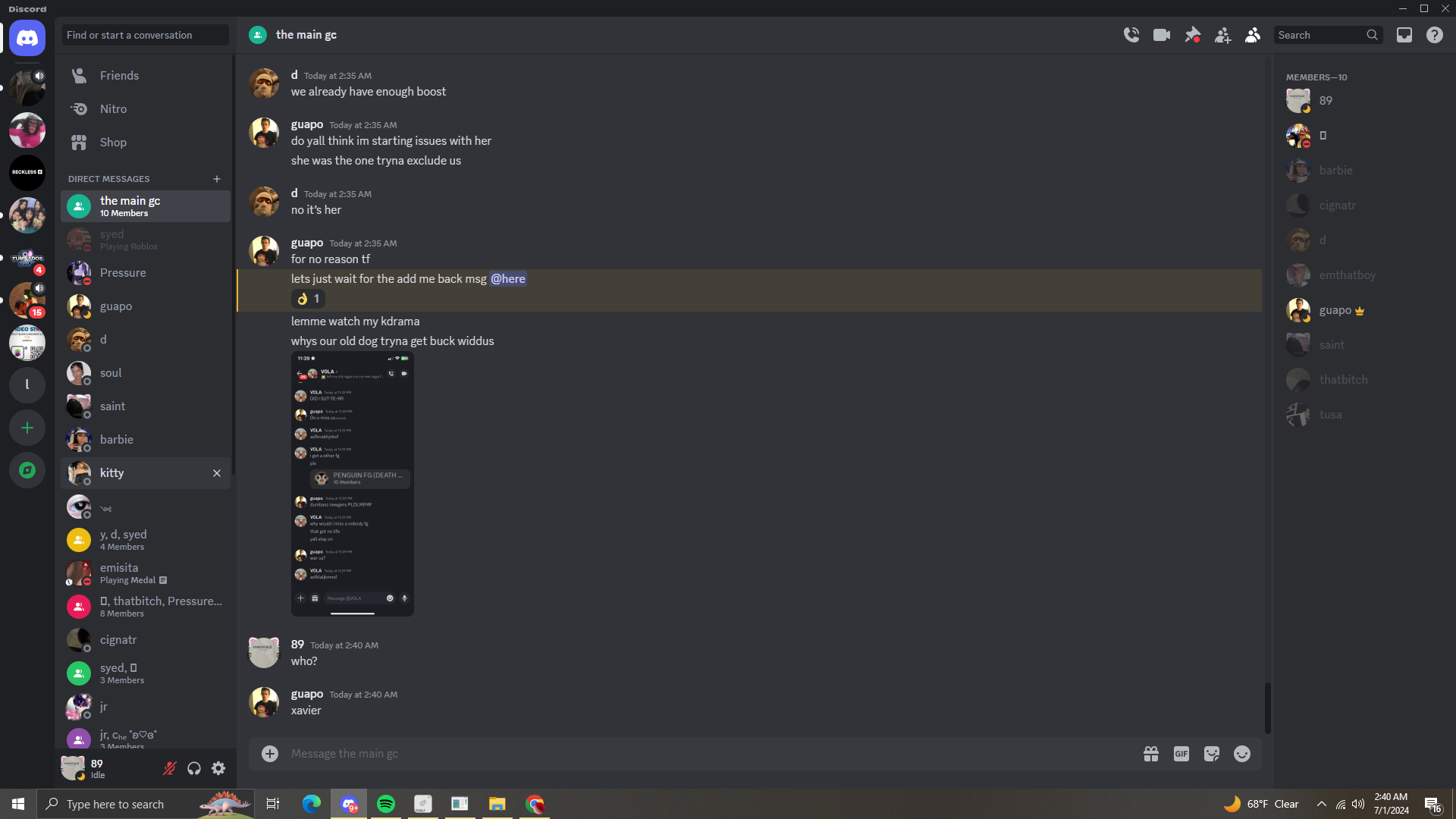The image size is (1456, 819).
Task: Explore discoverable servers
Action: tap(27, 470)
